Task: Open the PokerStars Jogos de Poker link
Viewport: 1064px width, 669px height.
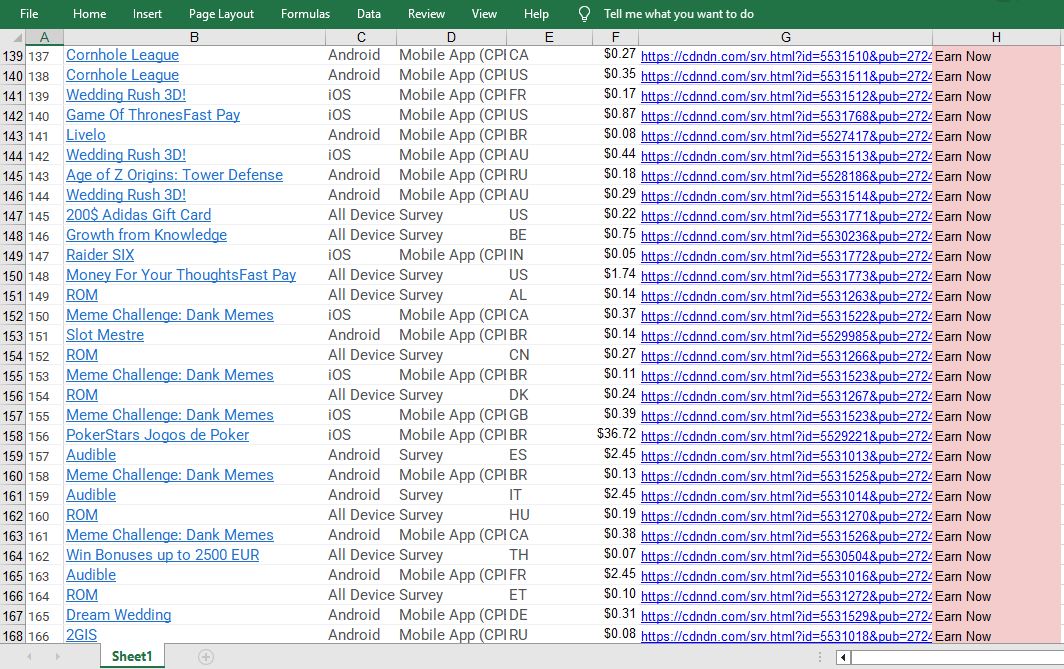Action: [157, 435]
